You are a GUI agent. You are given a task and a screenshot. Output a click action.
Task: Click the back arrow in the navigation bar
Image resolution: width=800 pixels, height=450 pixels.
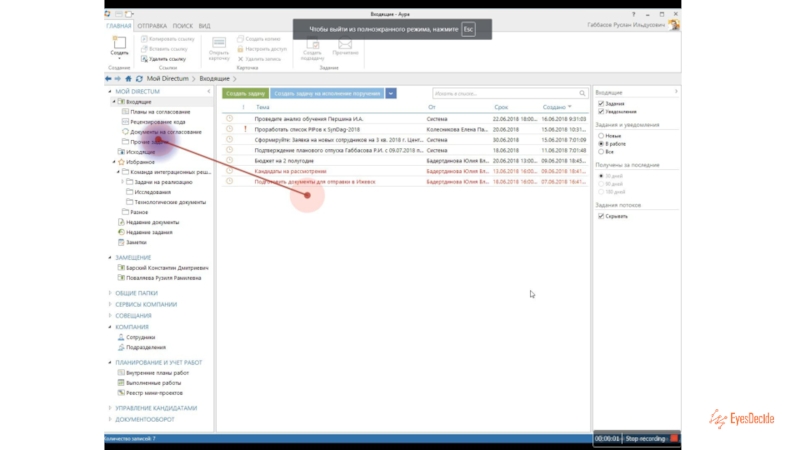coord(108,77)
